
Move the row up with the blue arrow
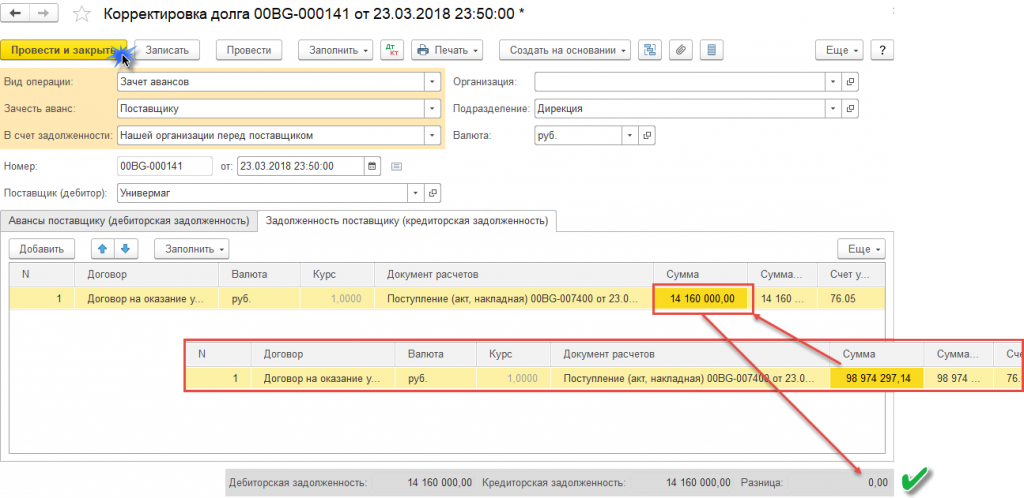[x=101, y=248]
